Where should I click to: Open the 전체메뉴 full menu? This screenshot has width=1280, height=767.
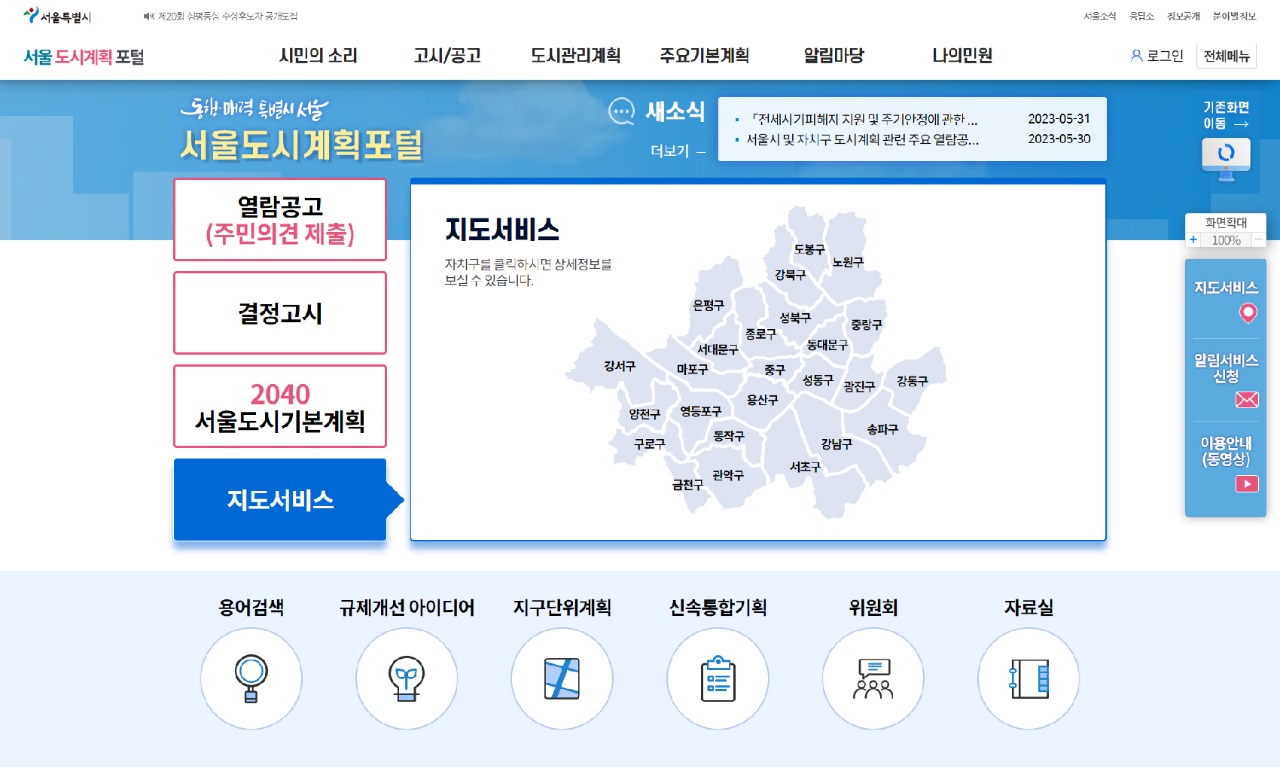pyautogui.click(x=1226, y=56)
